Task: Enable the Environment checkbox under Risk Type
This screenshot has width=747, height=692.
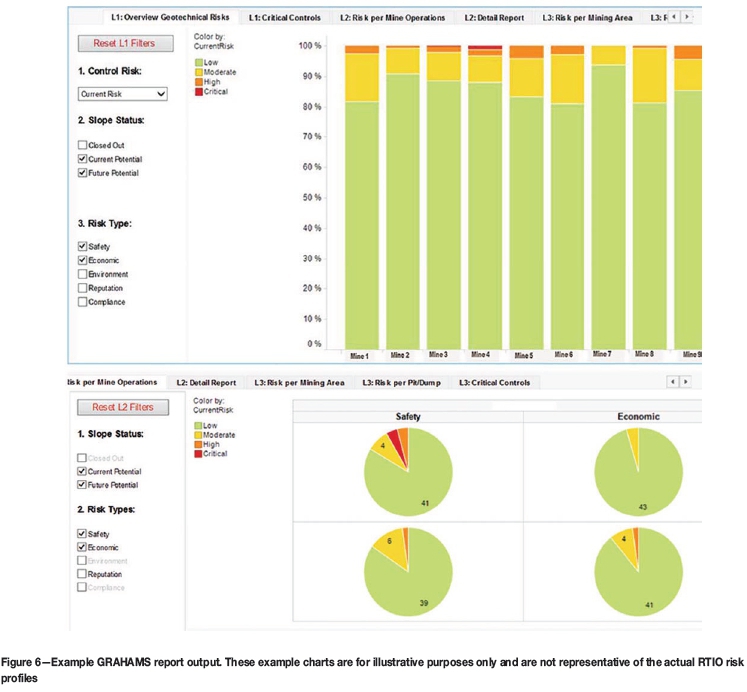Action: pyautogui.click(x=83, y=273)
